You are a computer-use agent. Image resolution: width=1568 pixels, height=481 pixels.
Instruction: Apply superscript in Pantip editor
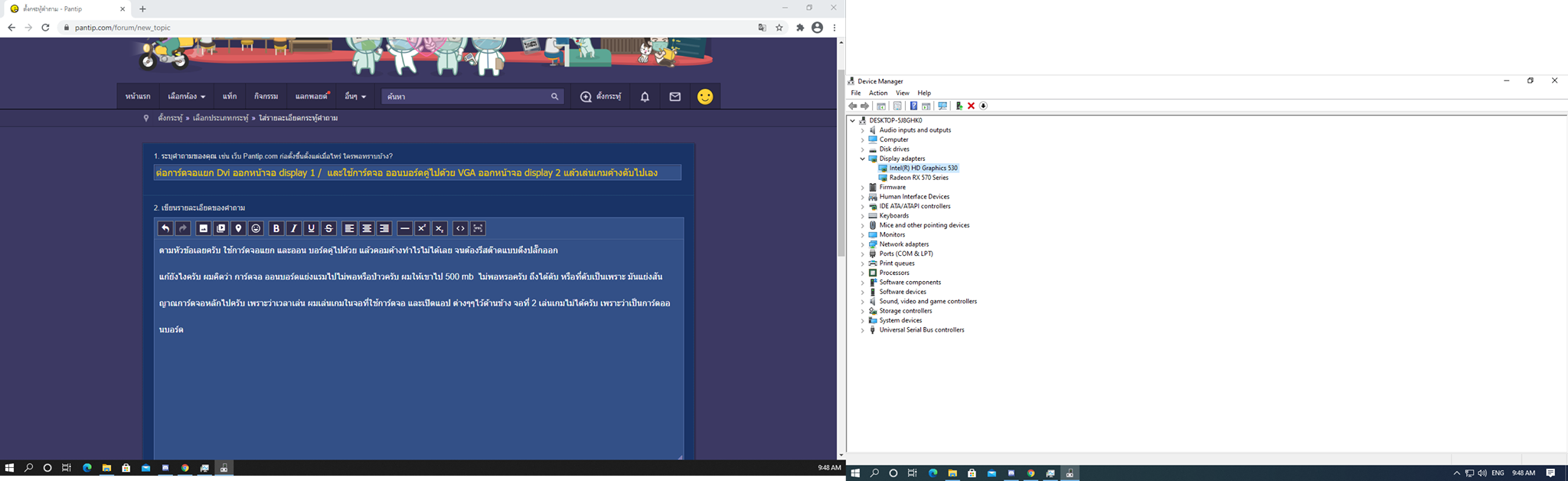(422, 228)
